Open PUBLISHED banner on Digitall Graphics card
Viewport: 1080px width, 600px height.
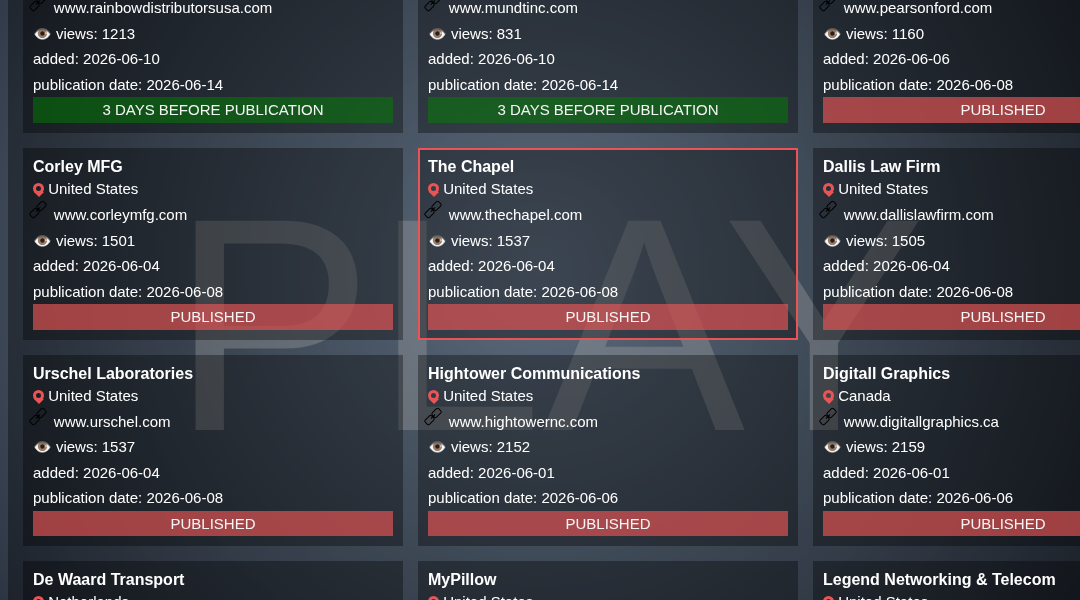(951, 524)
